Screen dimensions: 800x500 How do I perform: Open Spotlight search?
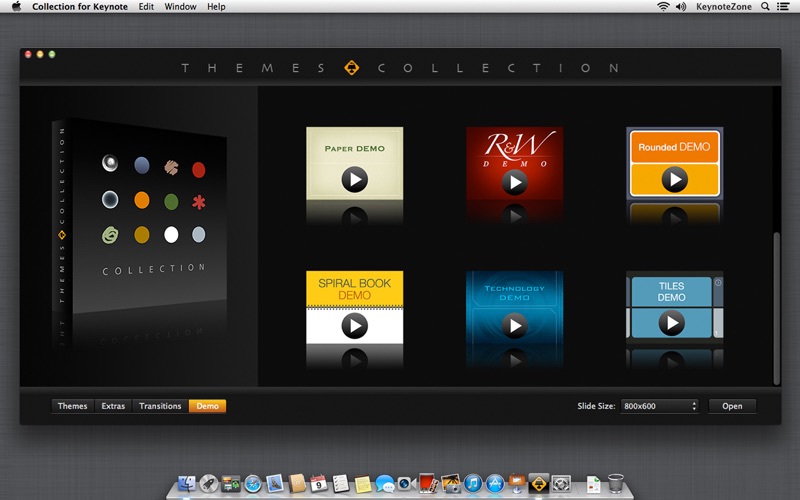[x=765, y=7]
